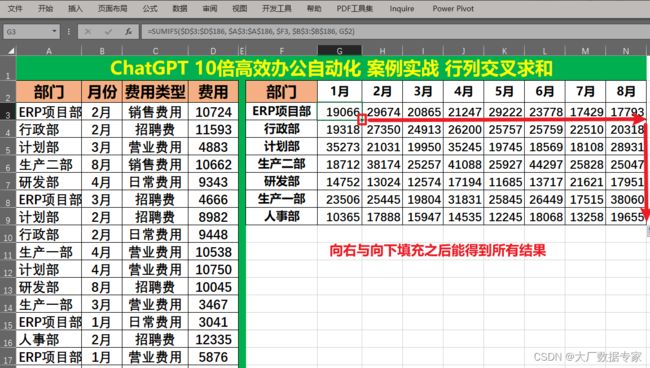This screenshot has width=650, height=368.
Task: Open Insert Function fx icon
Action: (129, 31)
